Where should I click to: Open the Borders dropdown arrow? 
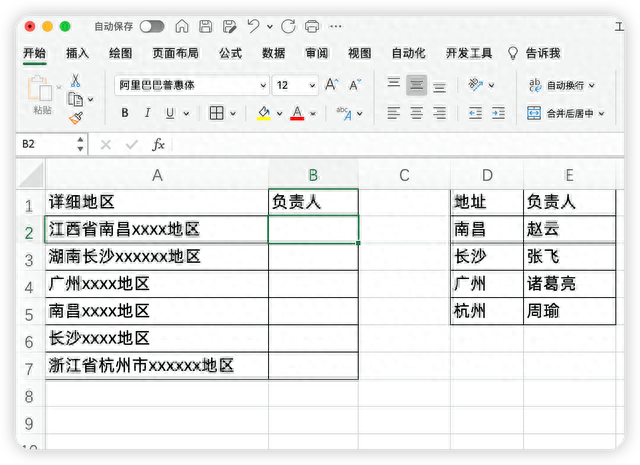click(x=233, y=113)
